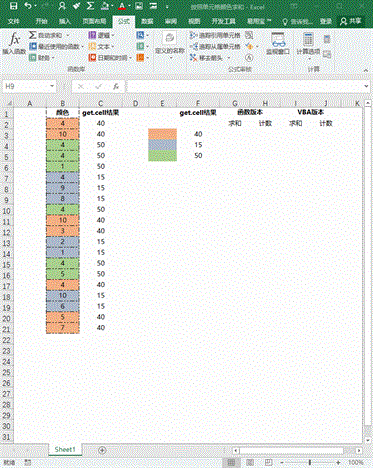Image resolution: width=373 pixels, height=468 pixels.
Task: Click the AutoSum sigma icon in ribbon
Action: click(32, 35)
